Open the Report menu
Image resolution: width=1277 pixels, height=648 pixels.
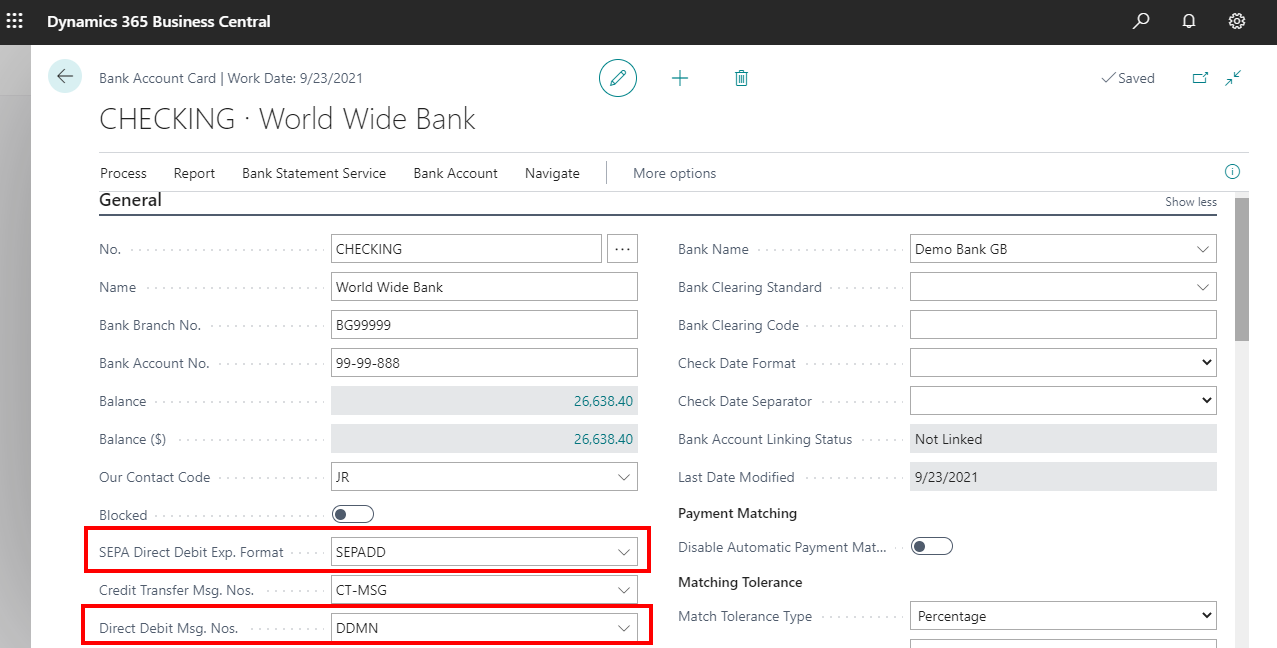194,173
